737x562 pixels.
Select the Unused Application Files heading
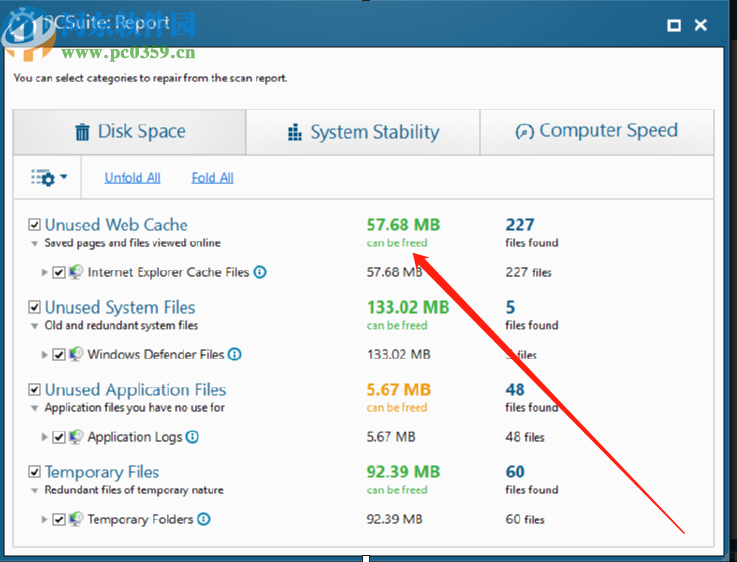click(x=135, y=390)
